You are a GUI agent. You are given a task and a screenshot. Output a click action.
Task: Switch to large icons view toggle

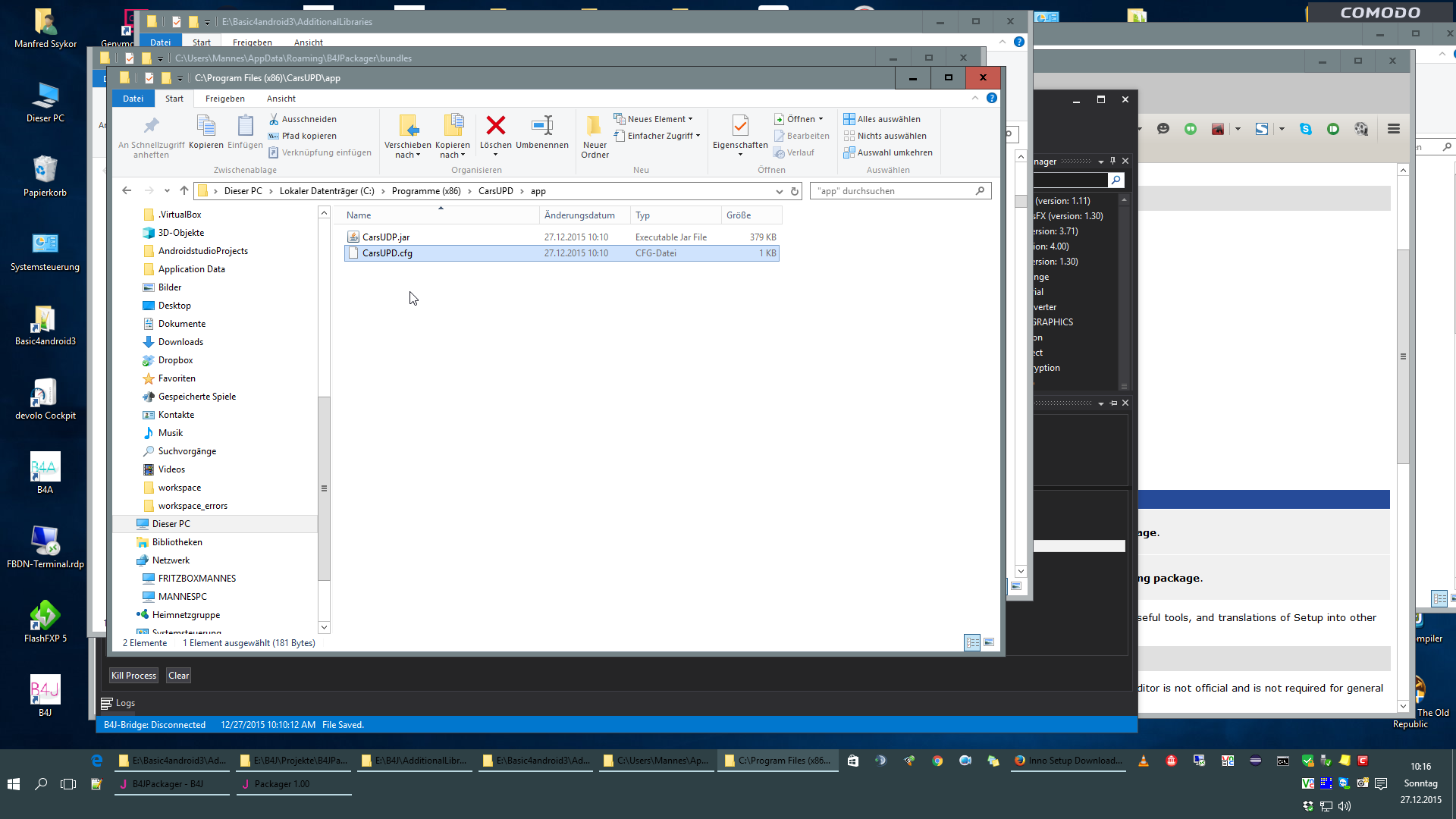[x=989, y=643]
